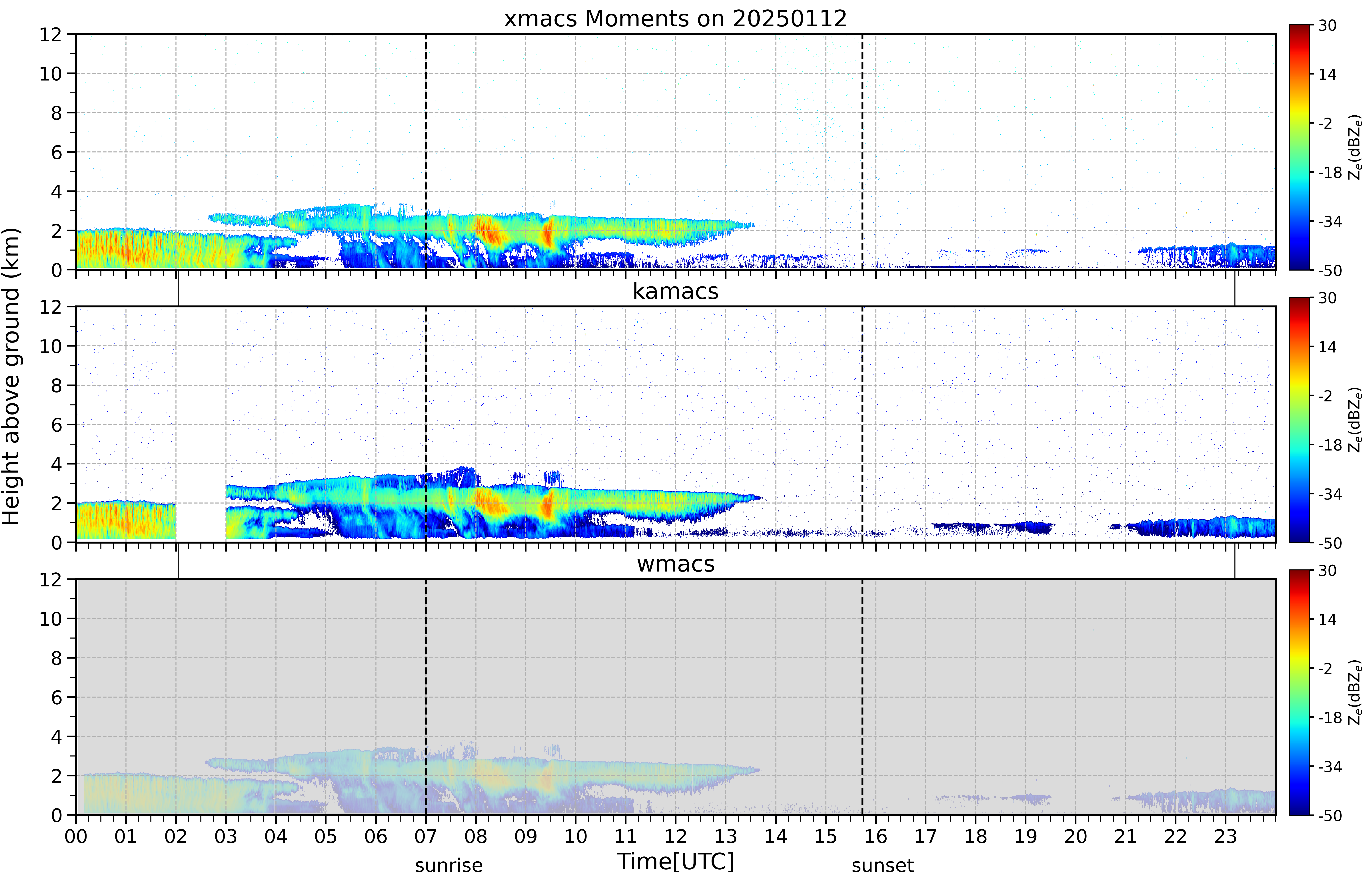Click the "4" height tick of the xmacs panel

pyautogui.click(x=56, y=191)
